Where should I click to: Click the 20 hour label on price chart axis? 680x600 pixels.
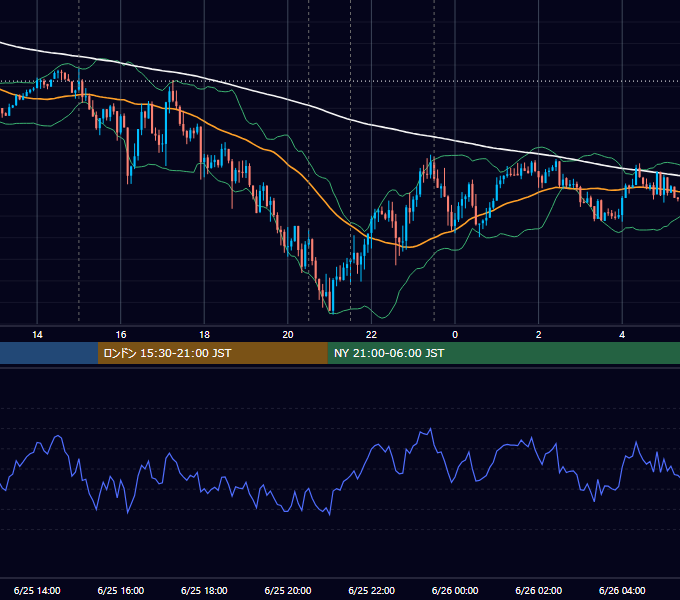[x=288, y=335]
